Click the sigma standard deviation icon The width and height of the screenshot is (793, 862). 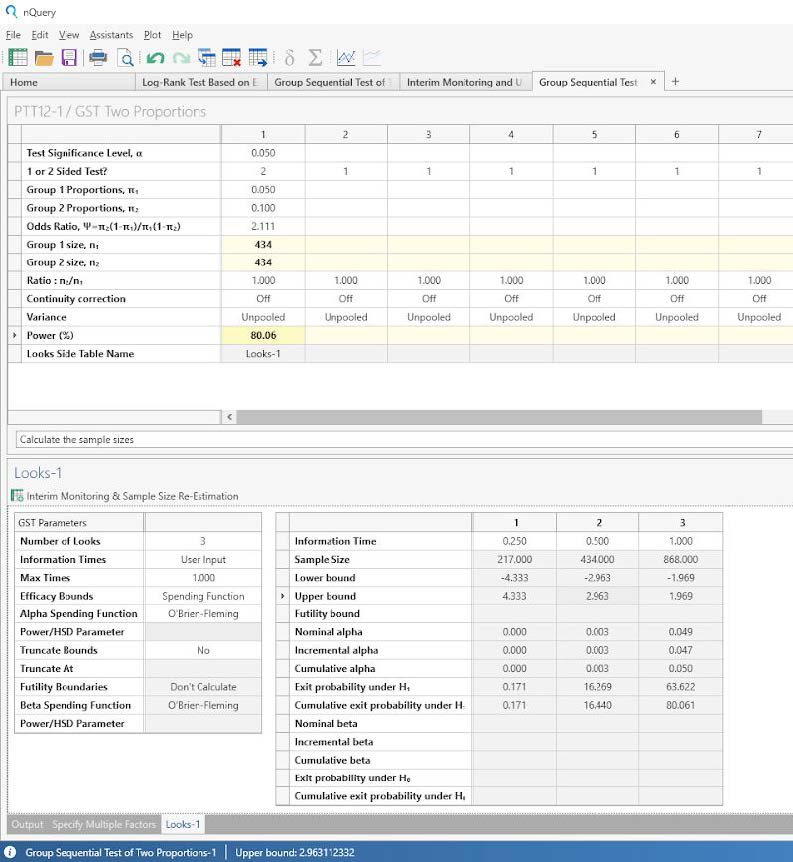click(315, 57)
